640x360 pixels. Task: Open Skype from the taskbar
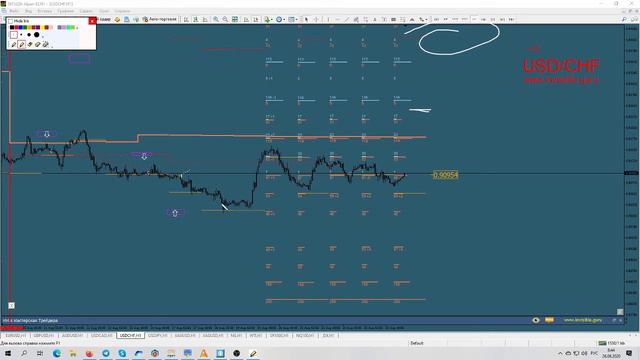[122, 353]
